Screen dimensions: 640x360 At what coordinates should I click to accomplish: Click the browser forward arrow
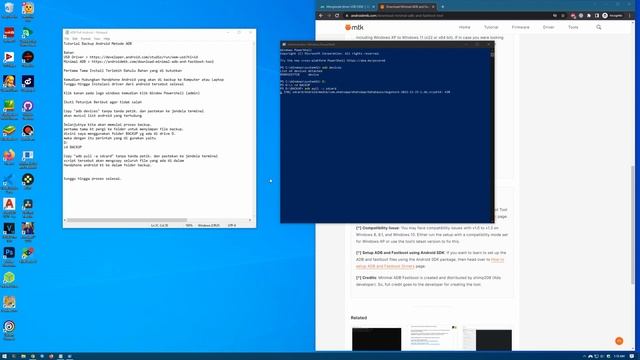(329, 16)
